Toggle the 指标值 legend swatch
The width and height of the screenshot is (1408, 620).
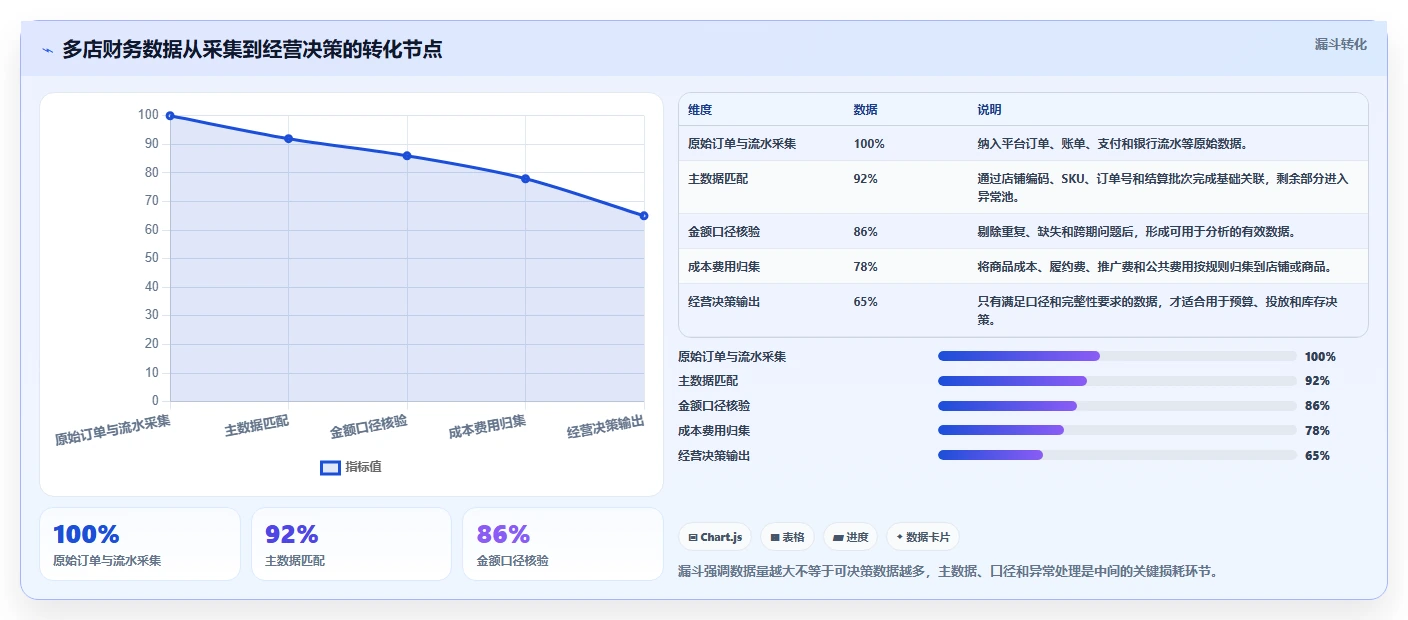(x=330, y=467)
